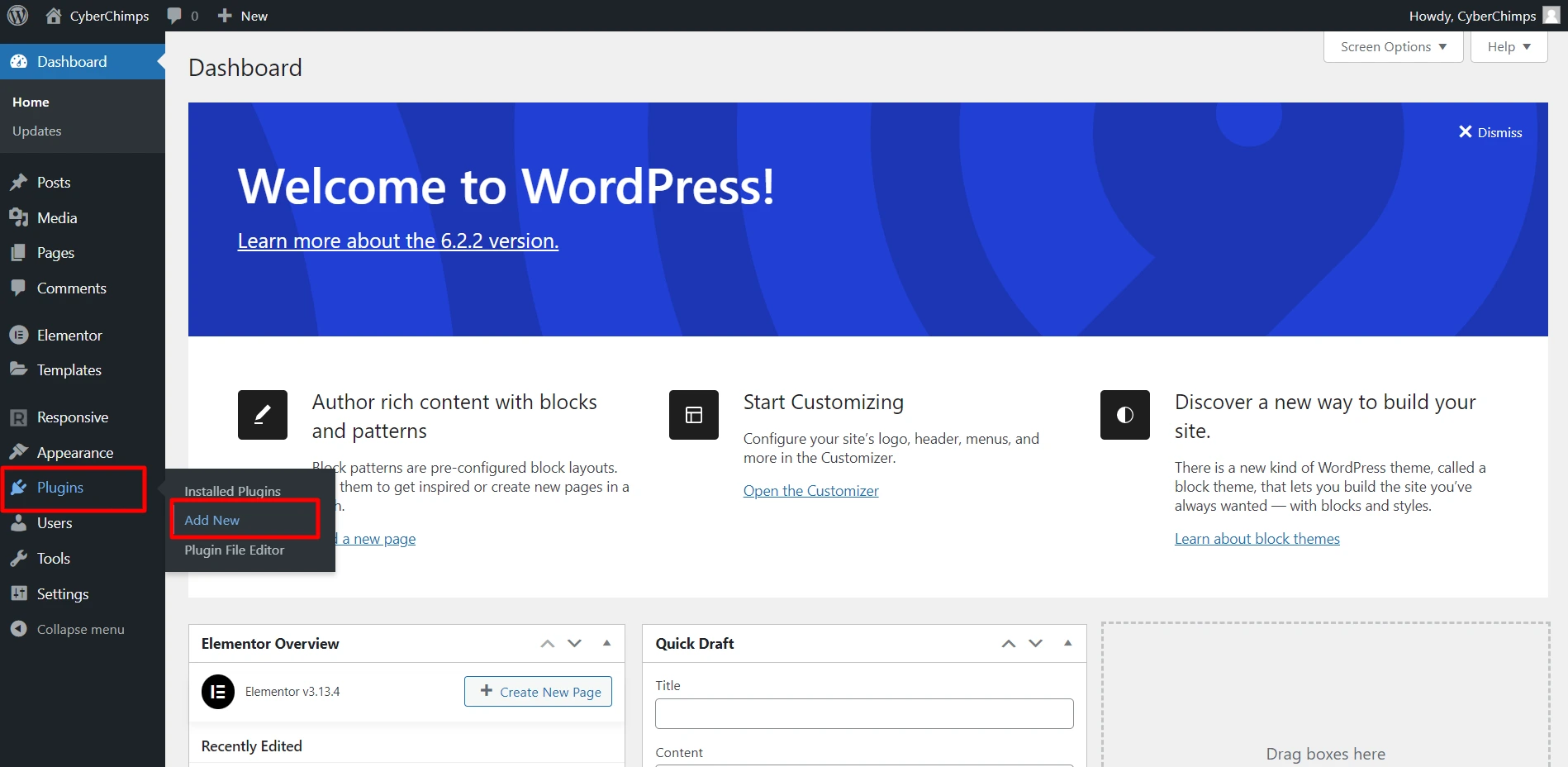Click the CyberChimps site name in the admin bar
This screenshot has height=767, width=1568.
point(109,16)
